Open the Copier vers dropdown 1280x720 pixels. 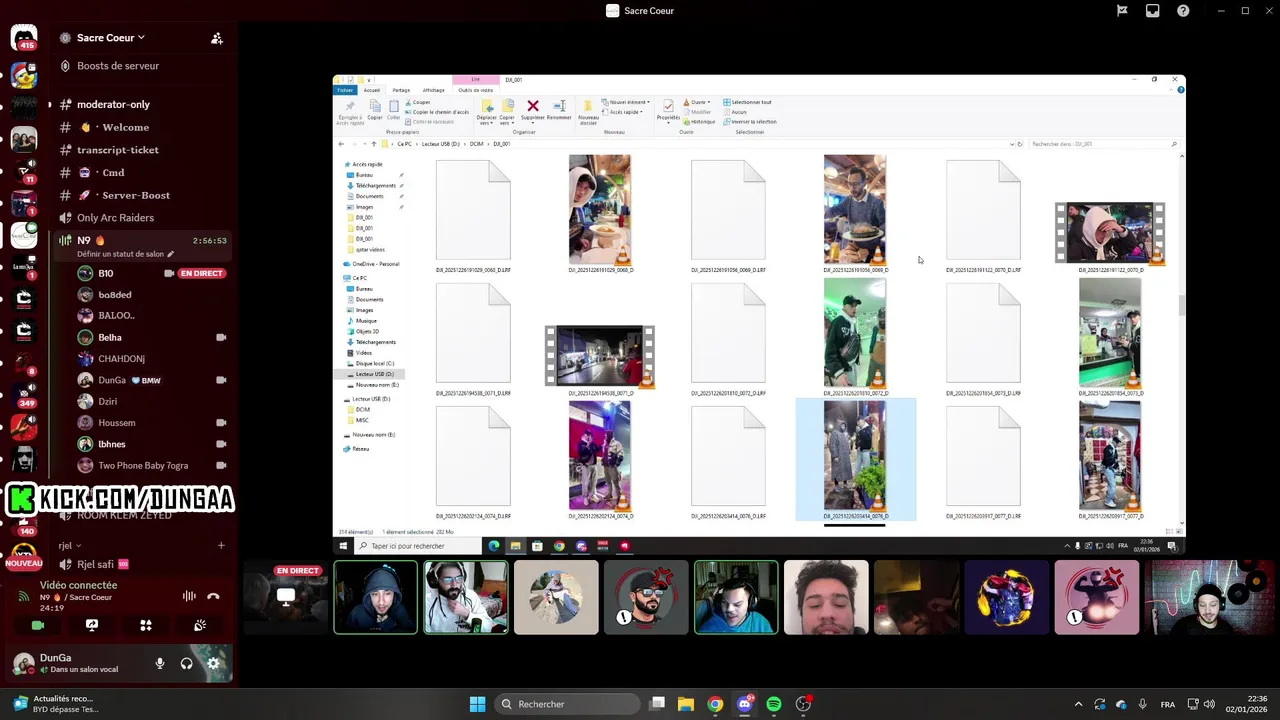click(x=507, y=112)
